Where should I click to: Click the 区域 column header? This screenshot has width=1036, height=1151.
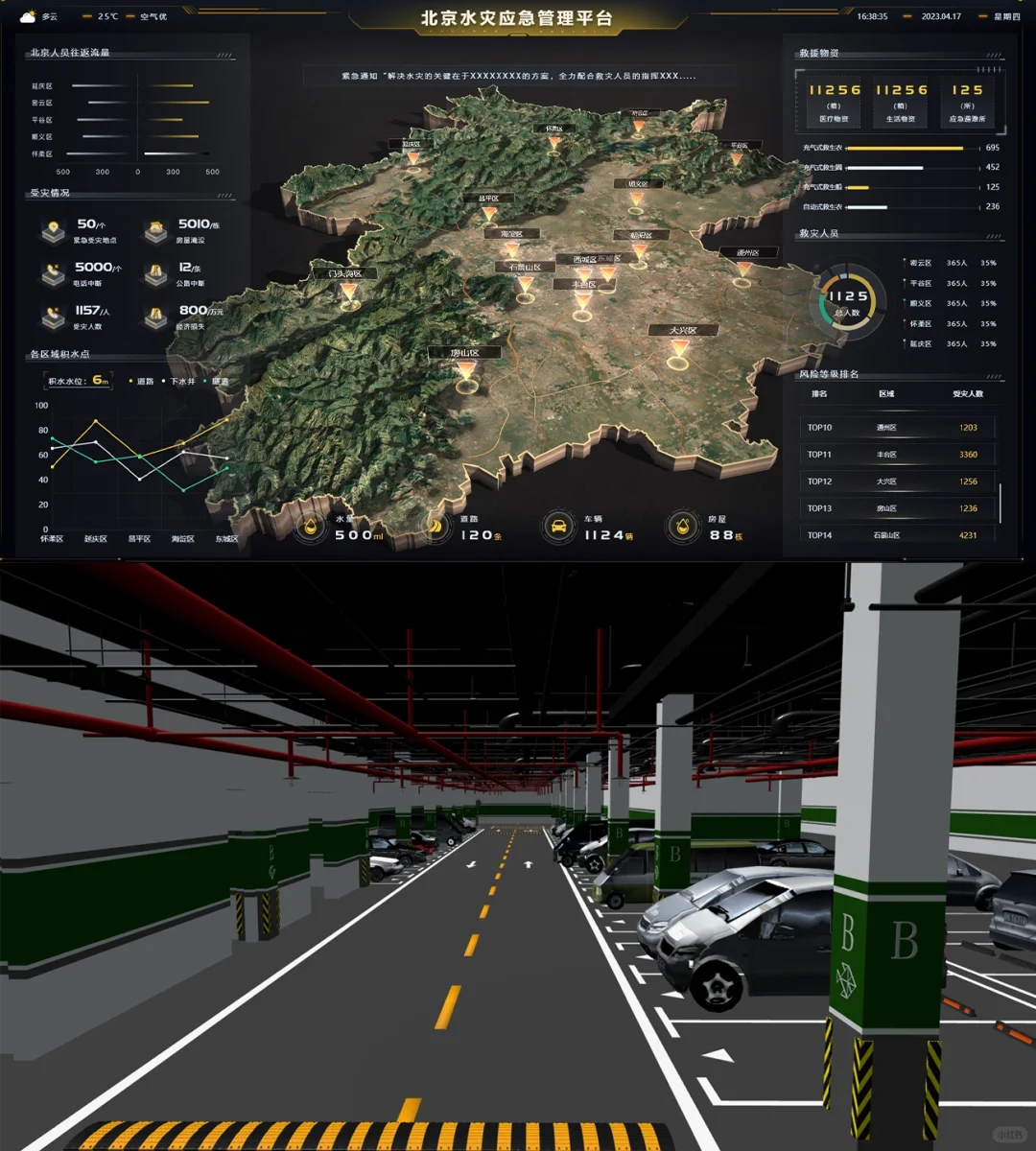pos(886,393)
